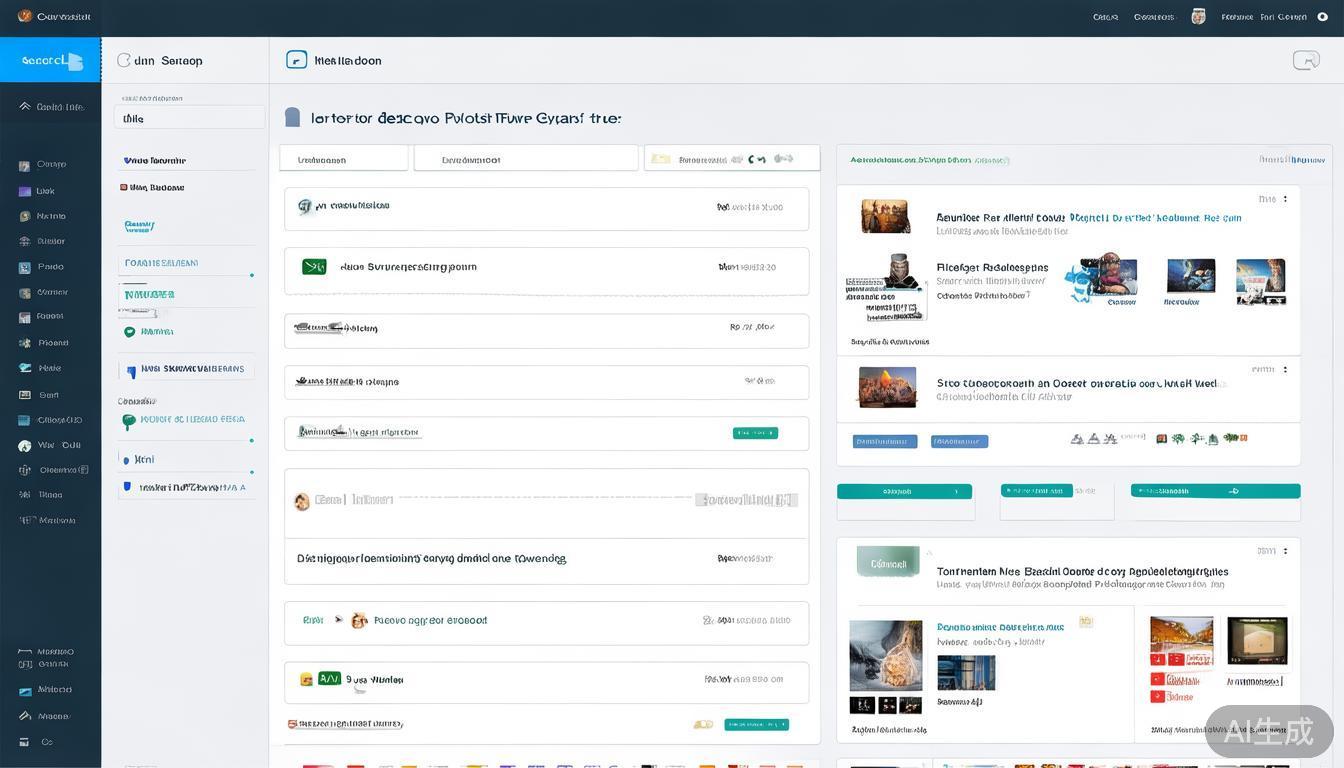Open the three-dot menu on second card

[x=1285, y=369]
